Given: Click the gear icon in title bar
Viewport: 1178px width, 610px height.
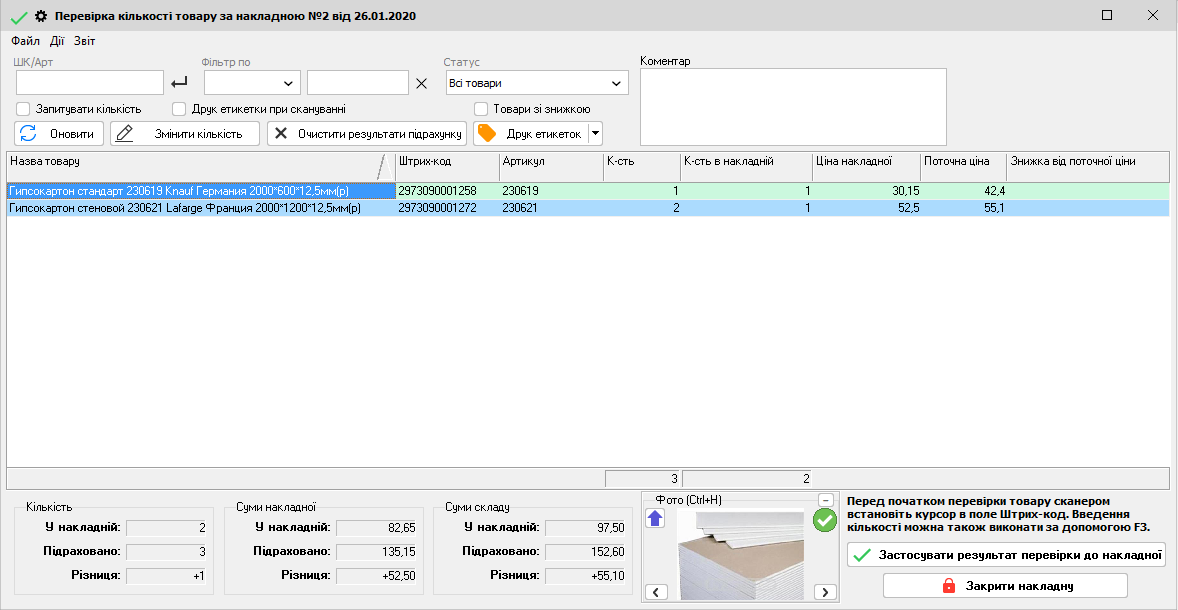Looking at the screenshot, I should coord(41,16).
